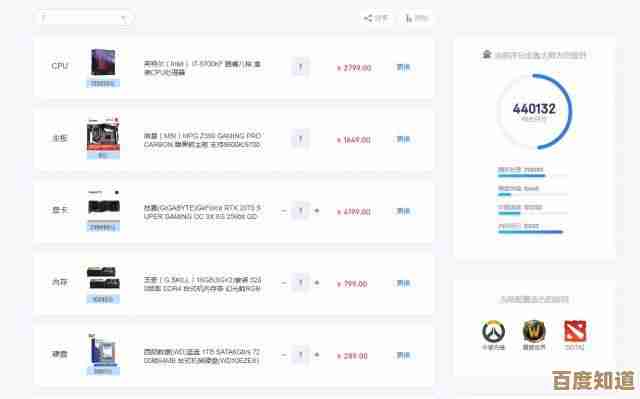The height and width of the screenshot is (399, 640).
Task: Click the quantity field in the CPU row
Action: pyautogui.click(x=300, y=67)
